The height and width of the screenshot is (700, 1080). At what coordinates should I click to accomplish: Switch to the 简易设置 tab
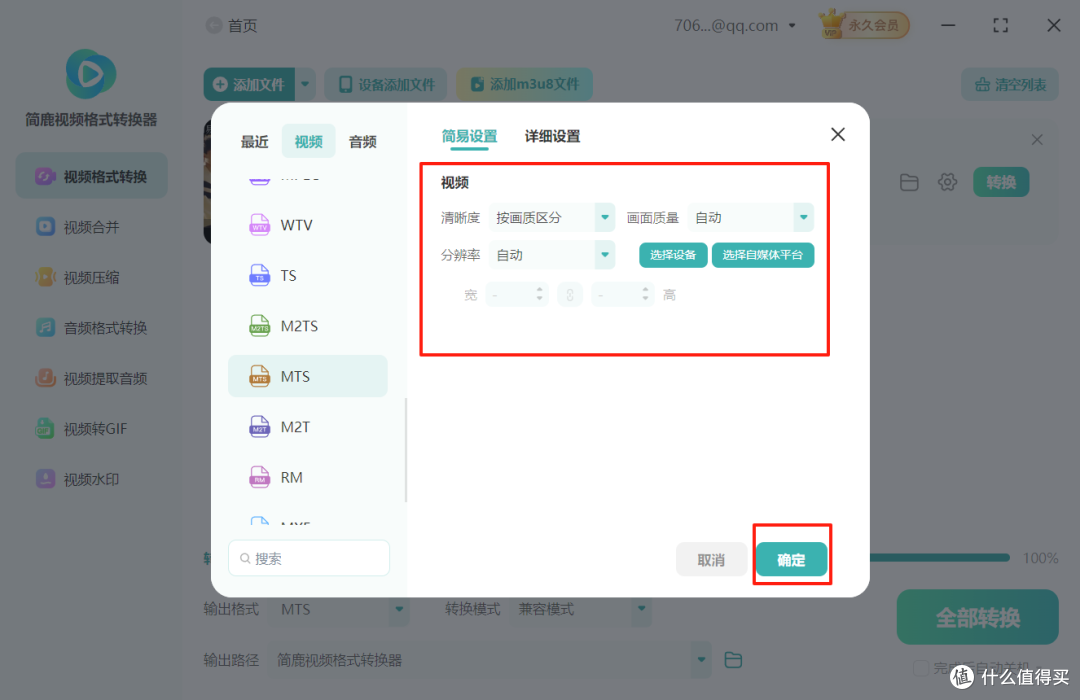pos(469,136)
